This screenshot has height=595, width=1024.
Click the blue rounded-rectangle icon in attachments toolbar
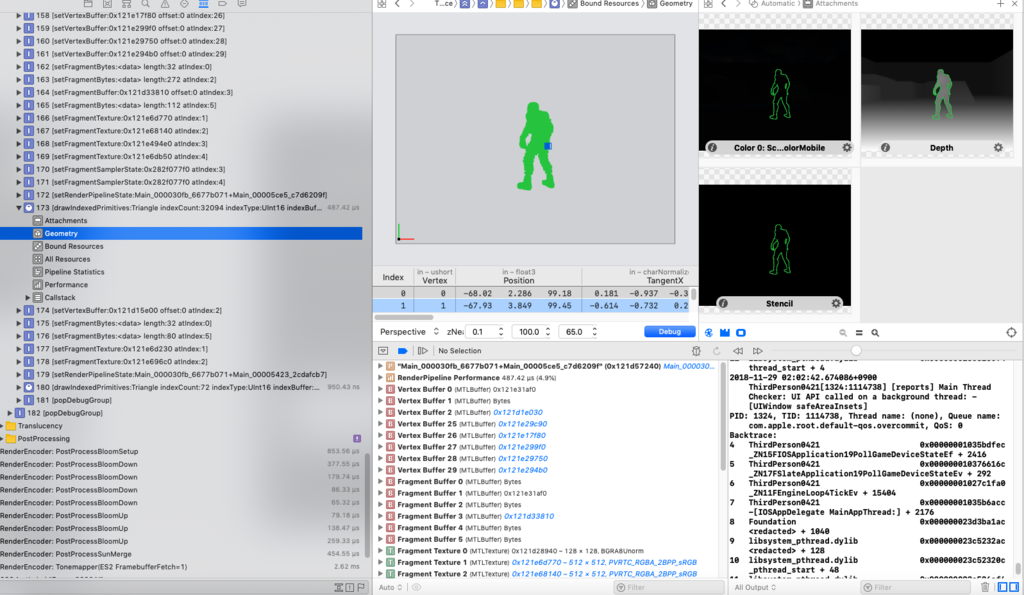[x=741, y=332]
